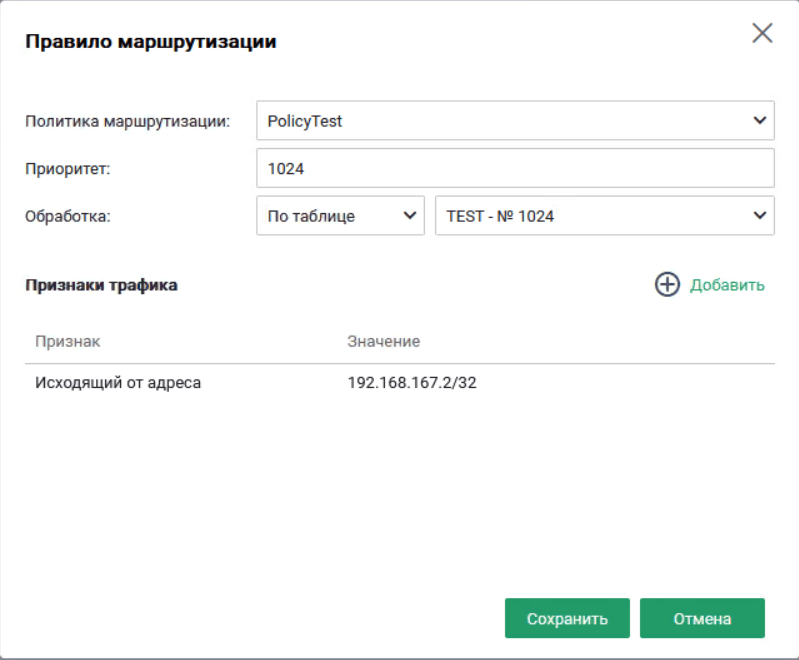
Task: Click the plus icon beside Добавить
Action: point(667,285)
